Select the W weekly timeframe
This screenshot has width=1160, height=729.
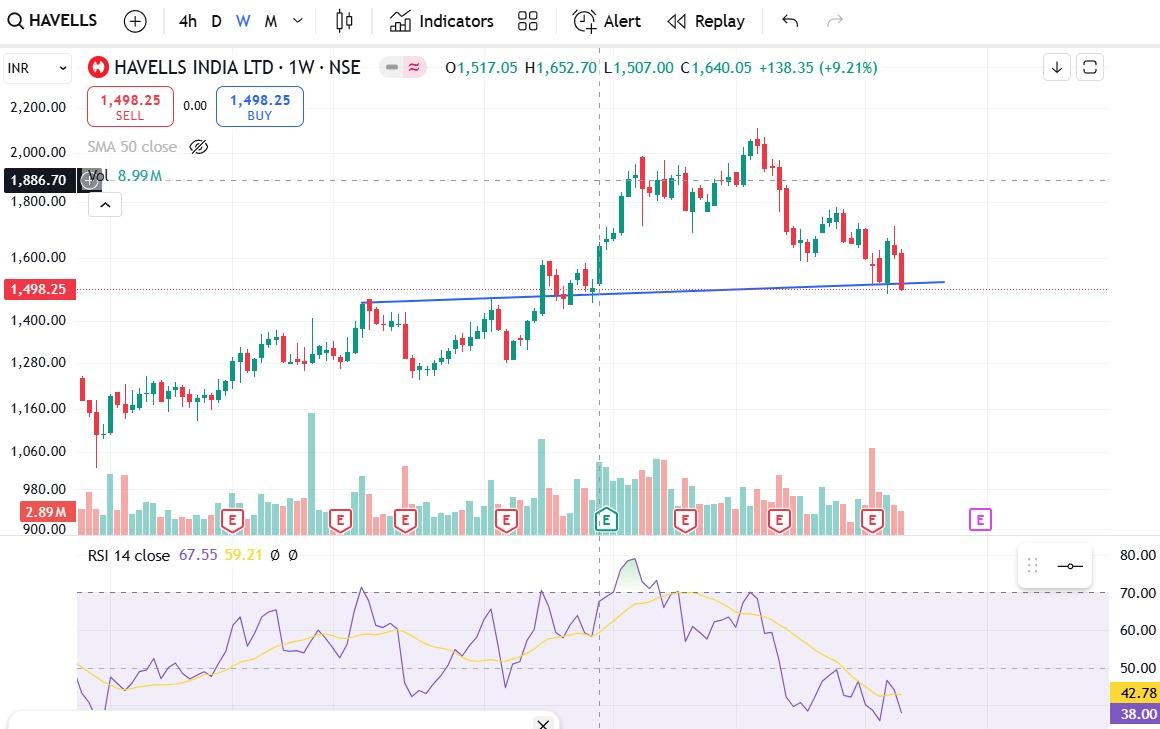point(243,21)
